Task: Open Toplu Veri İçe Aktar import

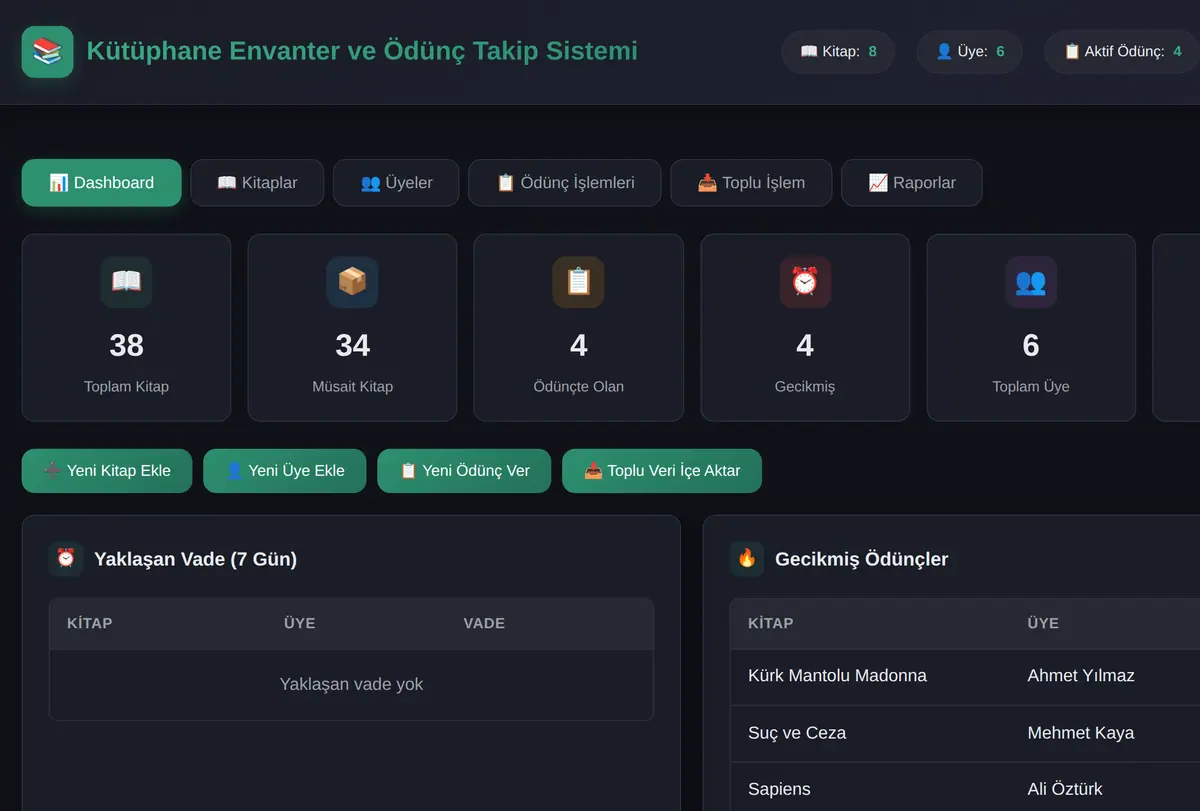Action: pyautogui.click(x=662, y=471)
